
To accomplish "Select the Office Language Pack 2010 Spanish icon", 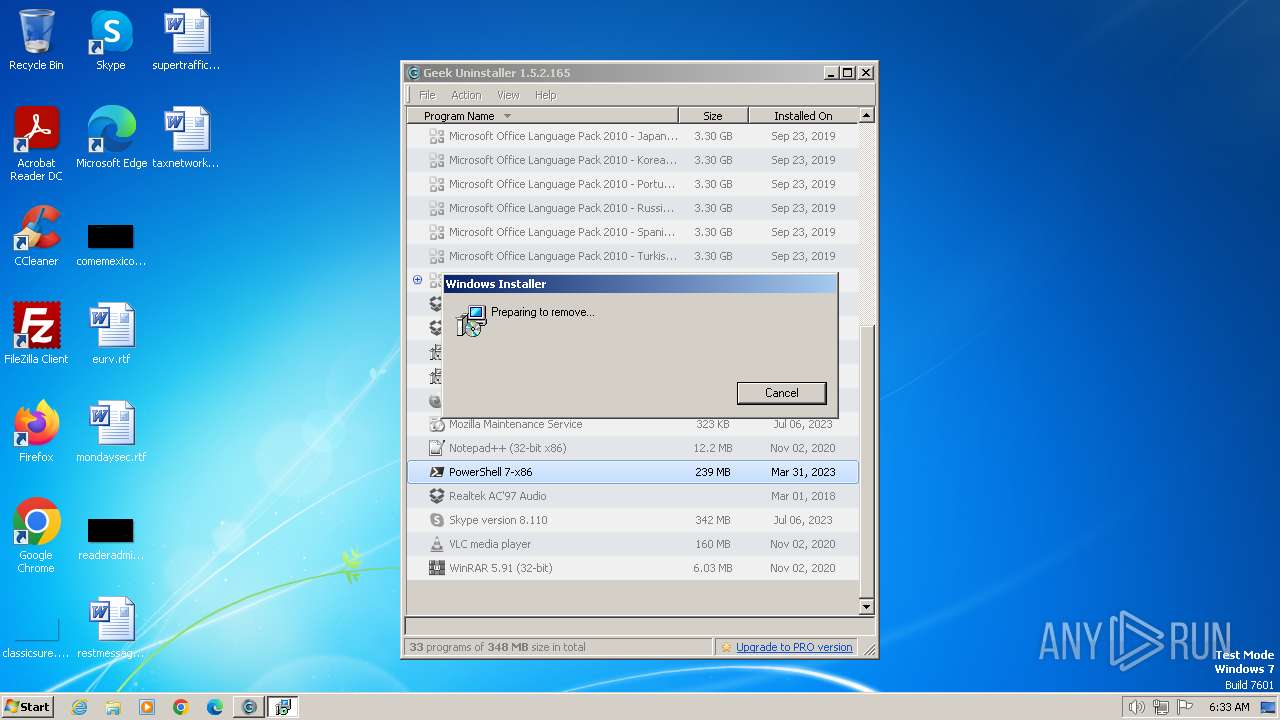I will [436, 232].
